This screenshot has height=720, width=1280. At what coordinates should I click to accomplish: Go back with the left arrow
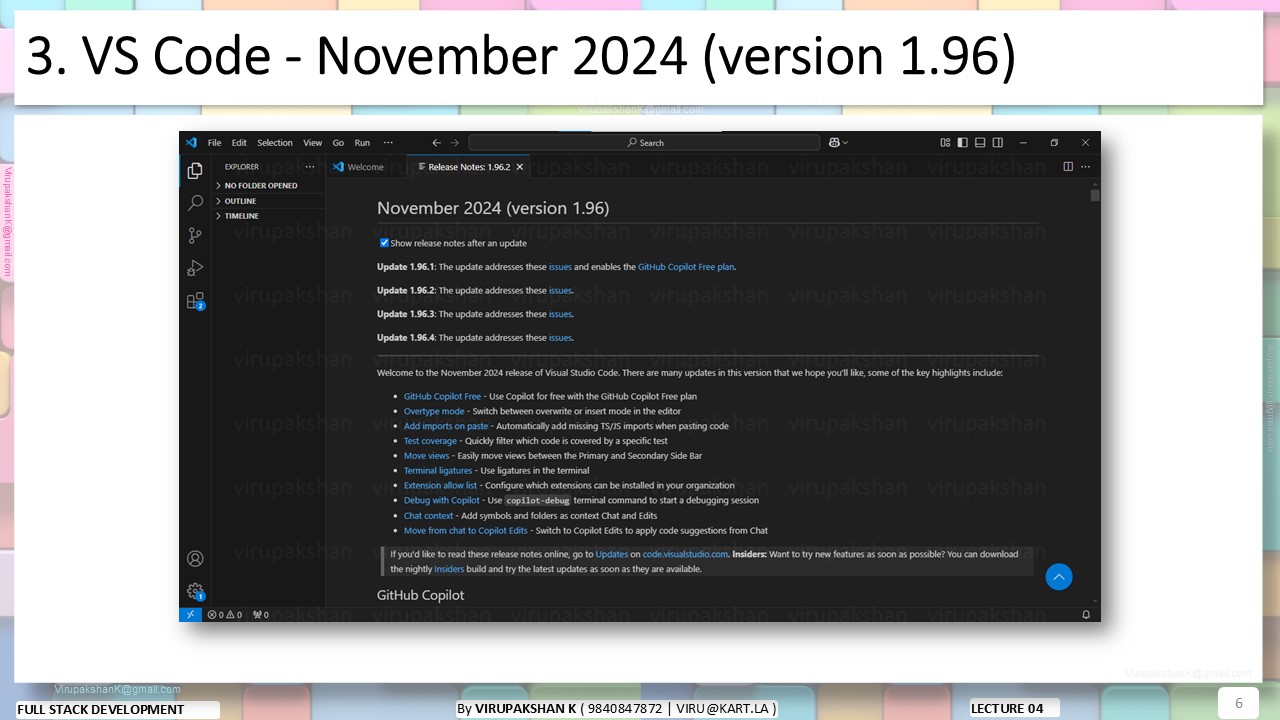(x=437, y=143)
